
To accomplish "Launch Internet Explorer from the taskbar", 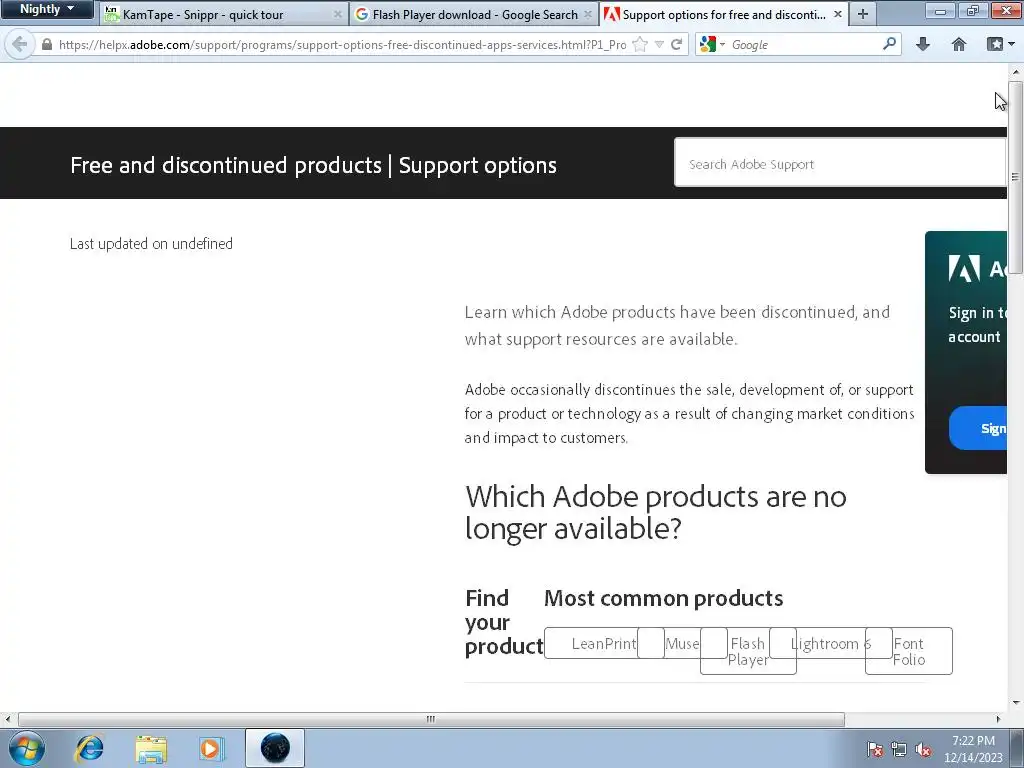I will point(89,748).
